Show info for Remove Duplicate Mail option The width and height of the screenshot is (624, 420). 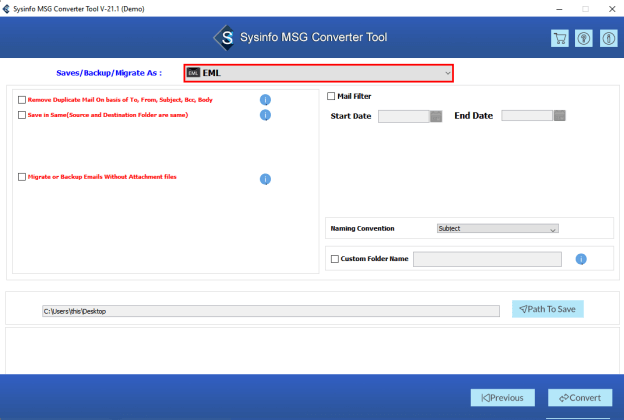click(265, 100)
